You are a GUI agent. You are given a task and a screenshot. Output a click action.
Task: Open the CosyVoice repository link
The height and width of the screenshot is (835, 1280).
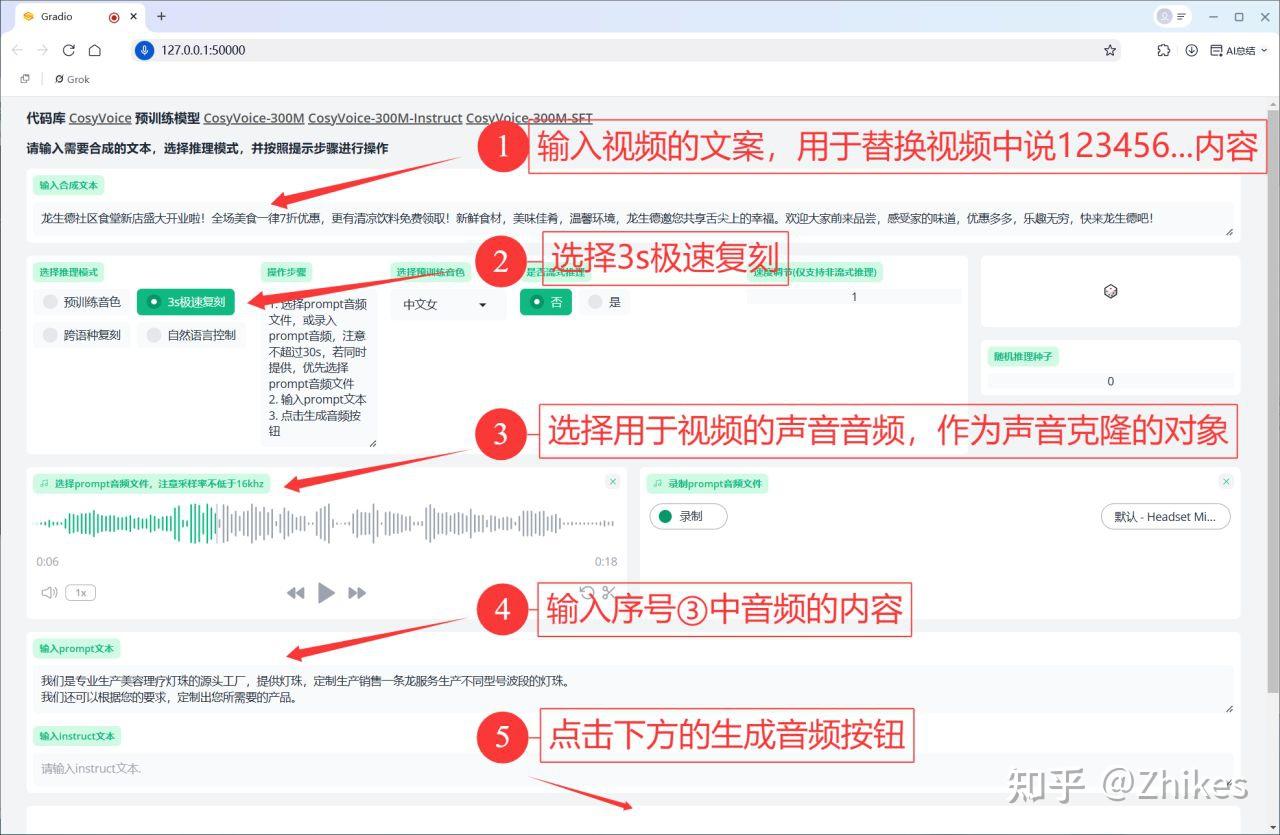(100, 118)
